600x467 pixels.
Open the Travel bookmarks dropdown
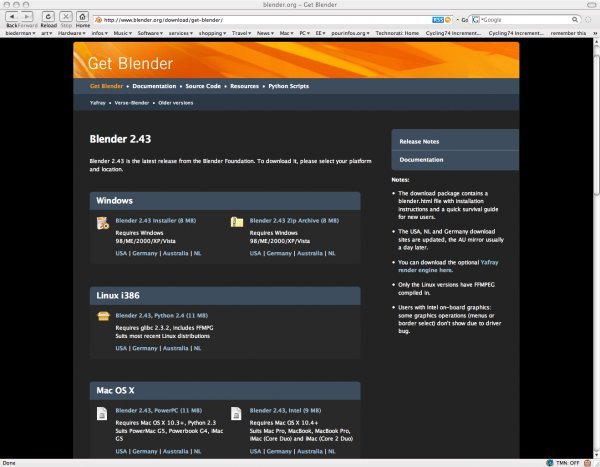(241, 33)
